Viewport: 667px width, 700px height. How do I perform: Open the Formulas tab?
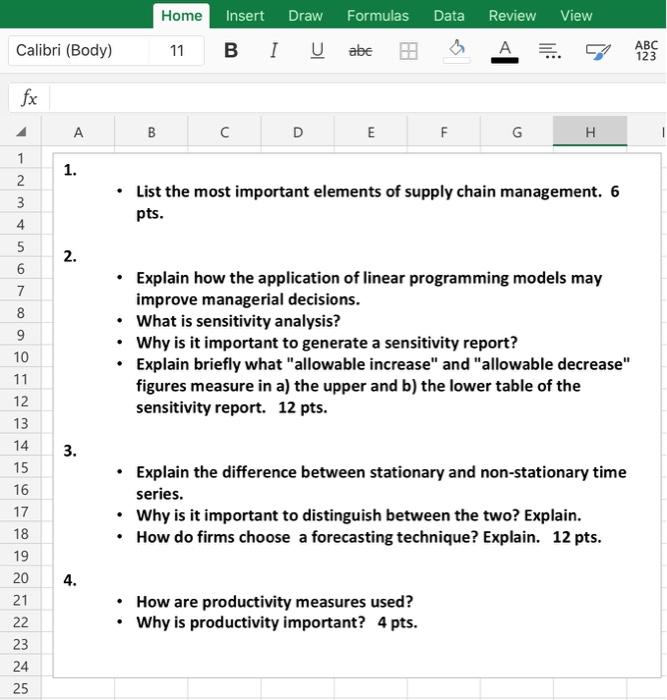point(378,16)
